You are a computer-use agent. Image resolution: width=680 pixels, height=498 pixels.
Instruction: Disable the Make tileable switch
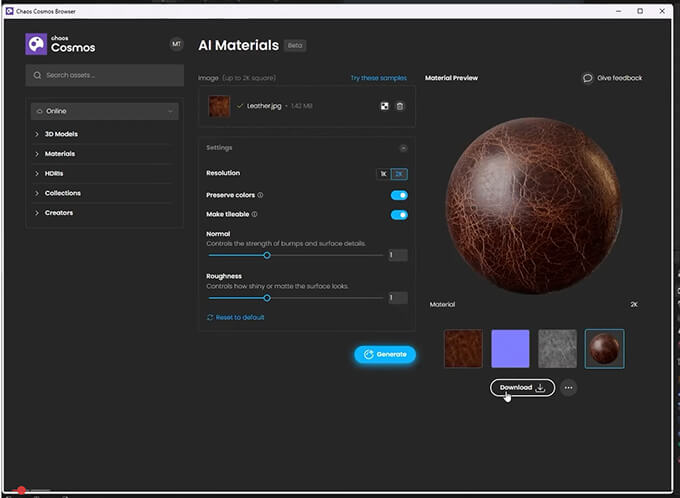399,214
